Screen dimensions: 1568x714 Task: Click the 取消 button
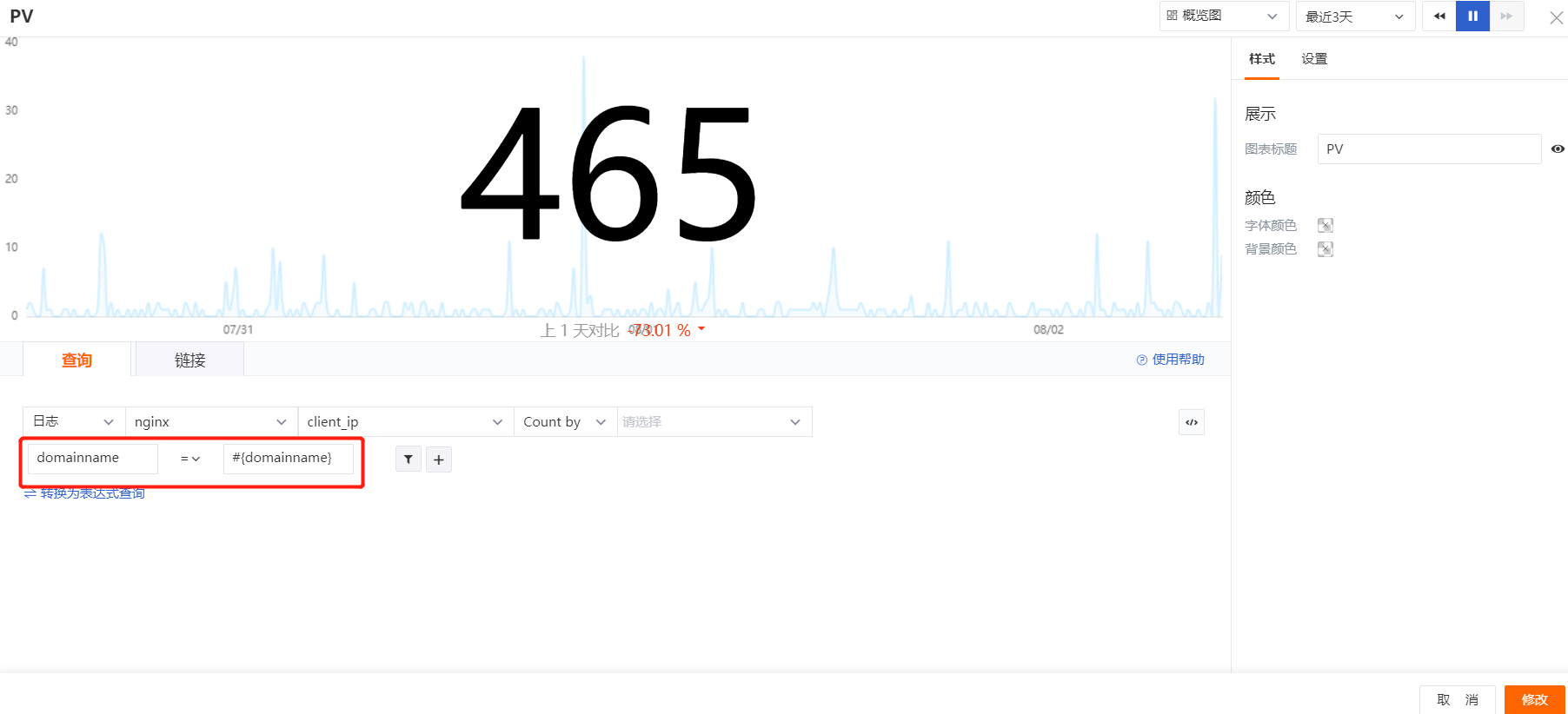click(x=1458, y=699)
